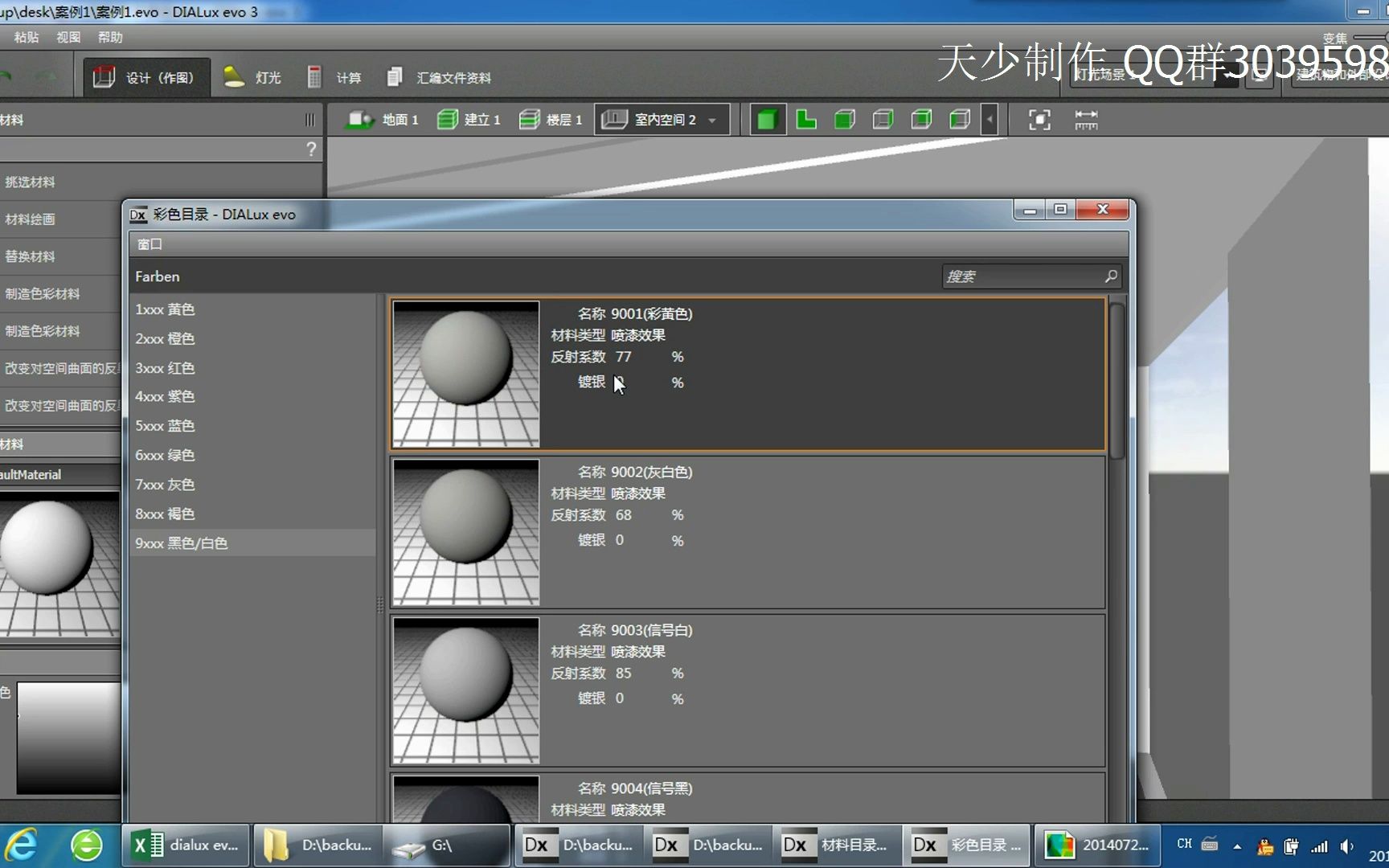Click the 搜索 search field in the color catalog
The image size is (1389, 868).
tap(1031, 276)
